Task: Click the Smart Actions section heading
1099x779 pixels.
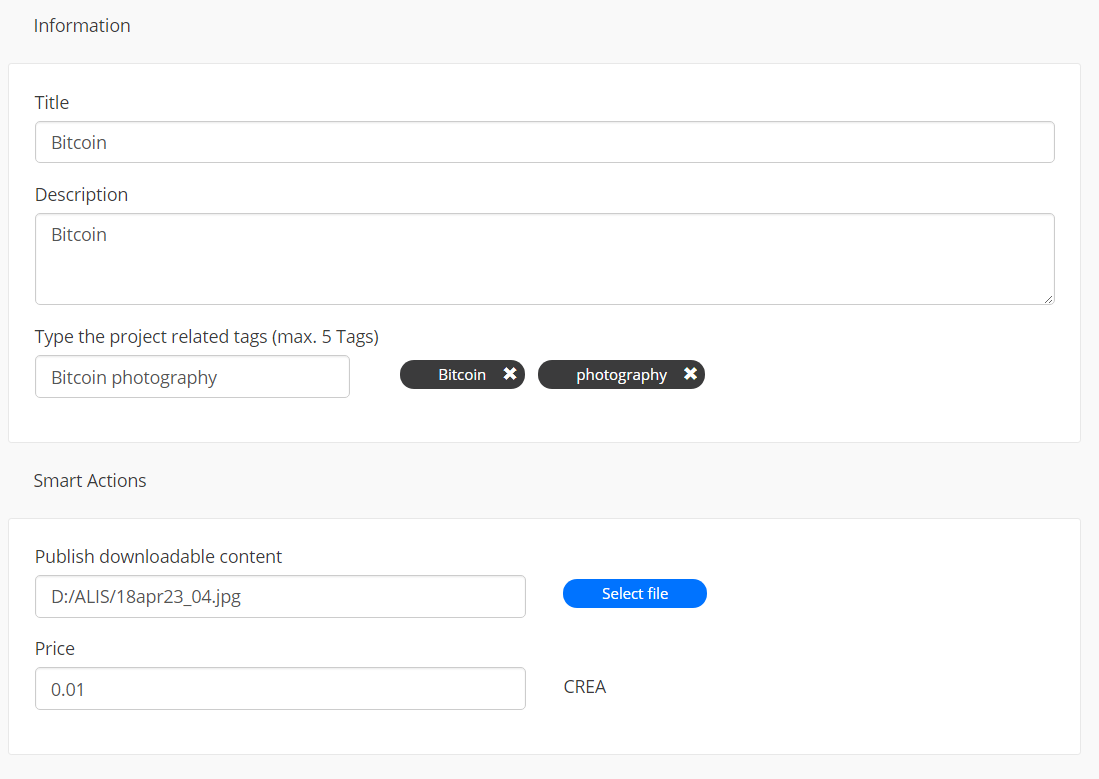Action: click(x=90, y=480)
